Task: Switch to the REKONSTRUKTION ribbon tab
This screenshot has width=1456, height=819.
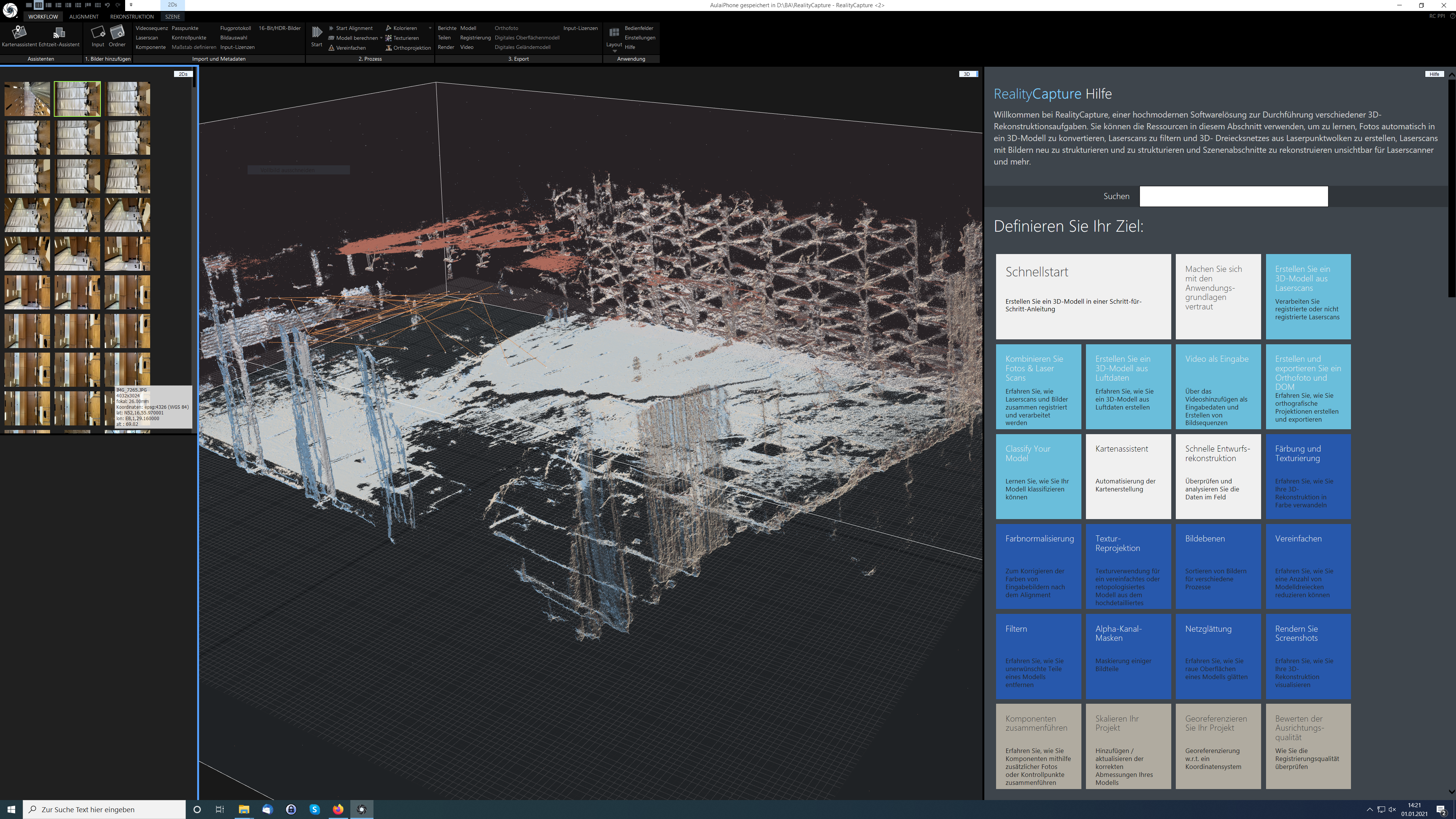Action: tap(132, 16)
